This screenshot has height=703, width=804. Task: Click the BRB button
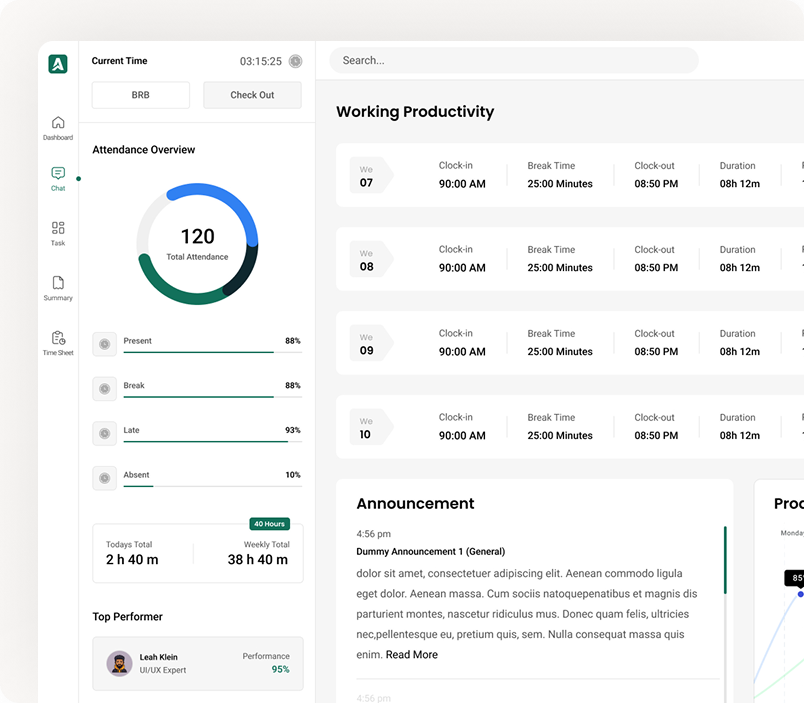(140, 95)
